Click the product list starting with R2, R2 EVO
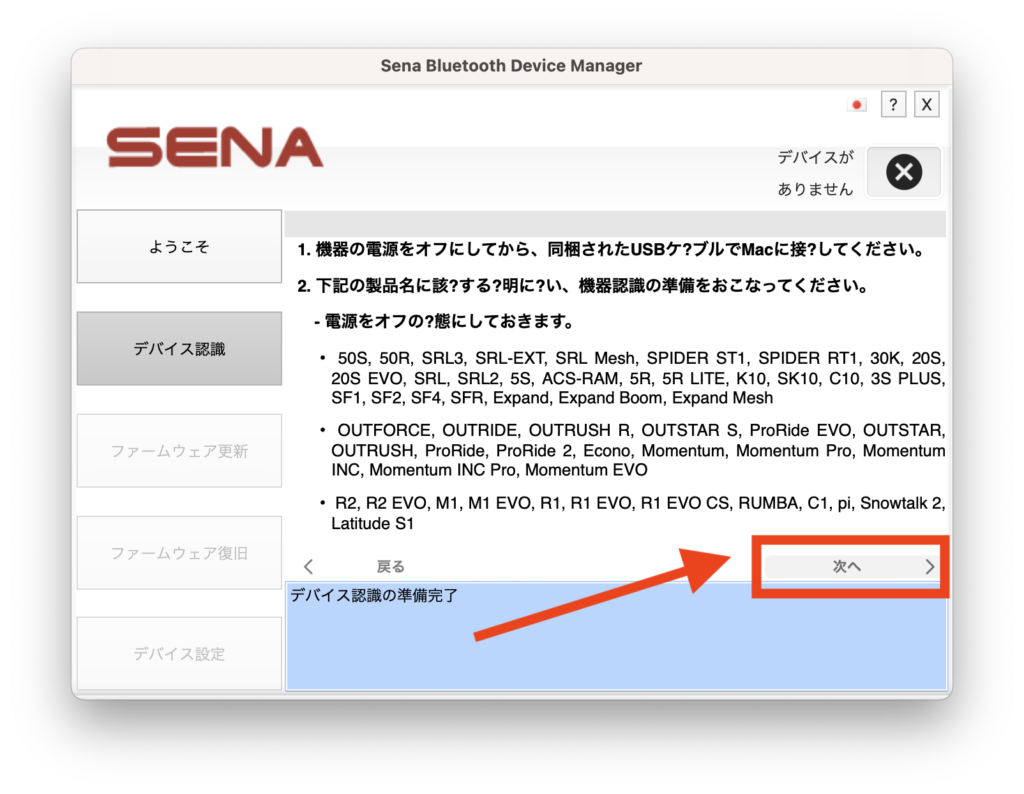1024x794 pixels. coord(637,513)
